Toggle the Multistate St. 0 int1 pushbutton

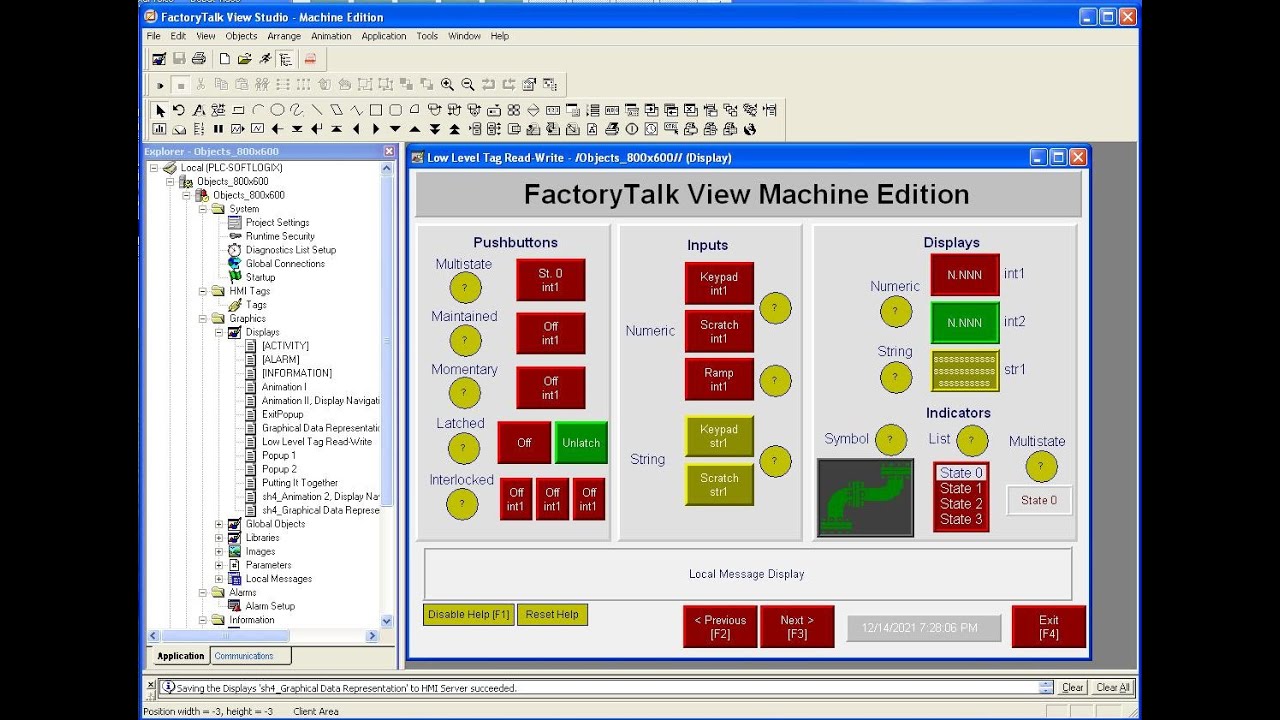(x=551, y=280)
